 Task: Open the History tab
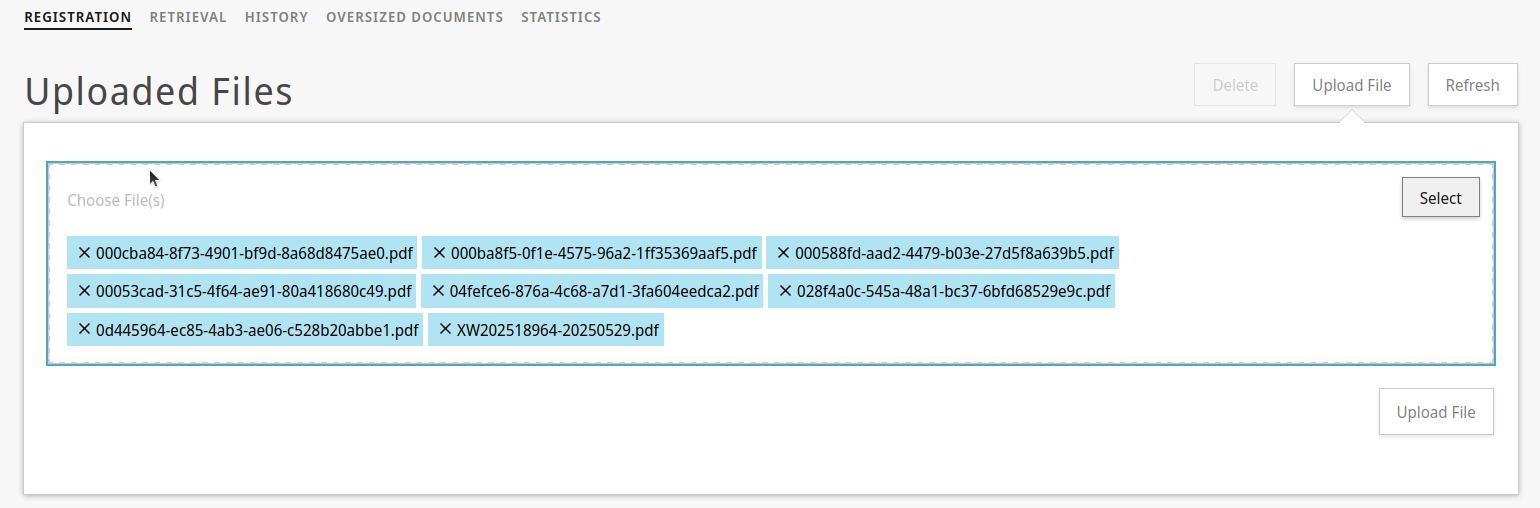[276, 17]
